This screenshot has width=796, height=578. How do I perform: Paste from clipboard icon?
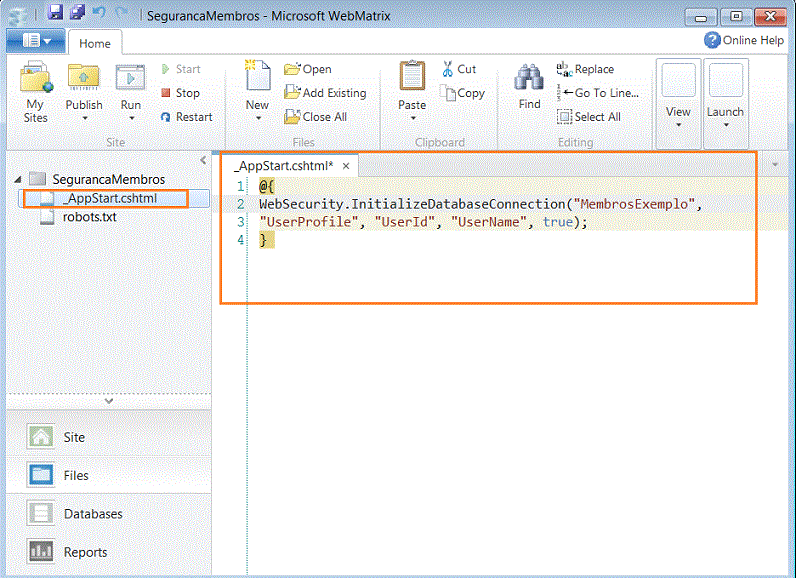pyautogui.click(x=412, y=77)
